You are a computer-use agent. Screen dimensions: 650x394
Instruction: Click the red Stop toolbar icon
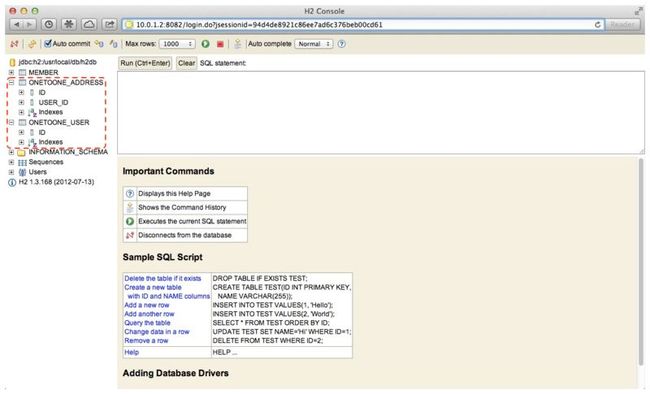tap(220, 44)
